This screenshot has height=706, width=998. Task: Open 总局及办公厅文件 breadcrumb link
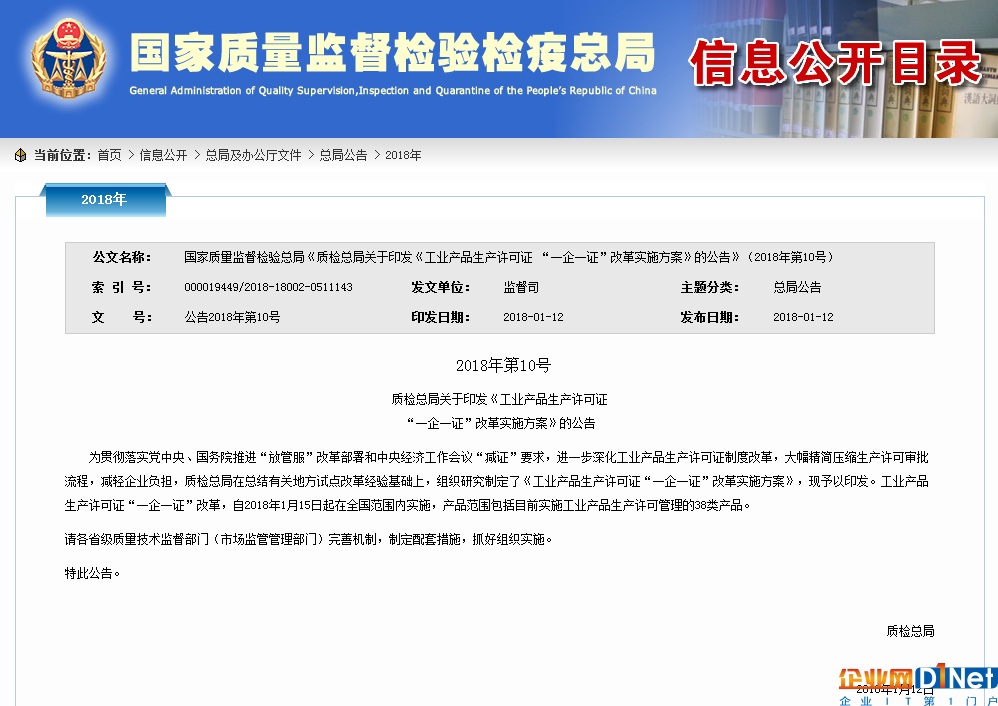[253, 155]
